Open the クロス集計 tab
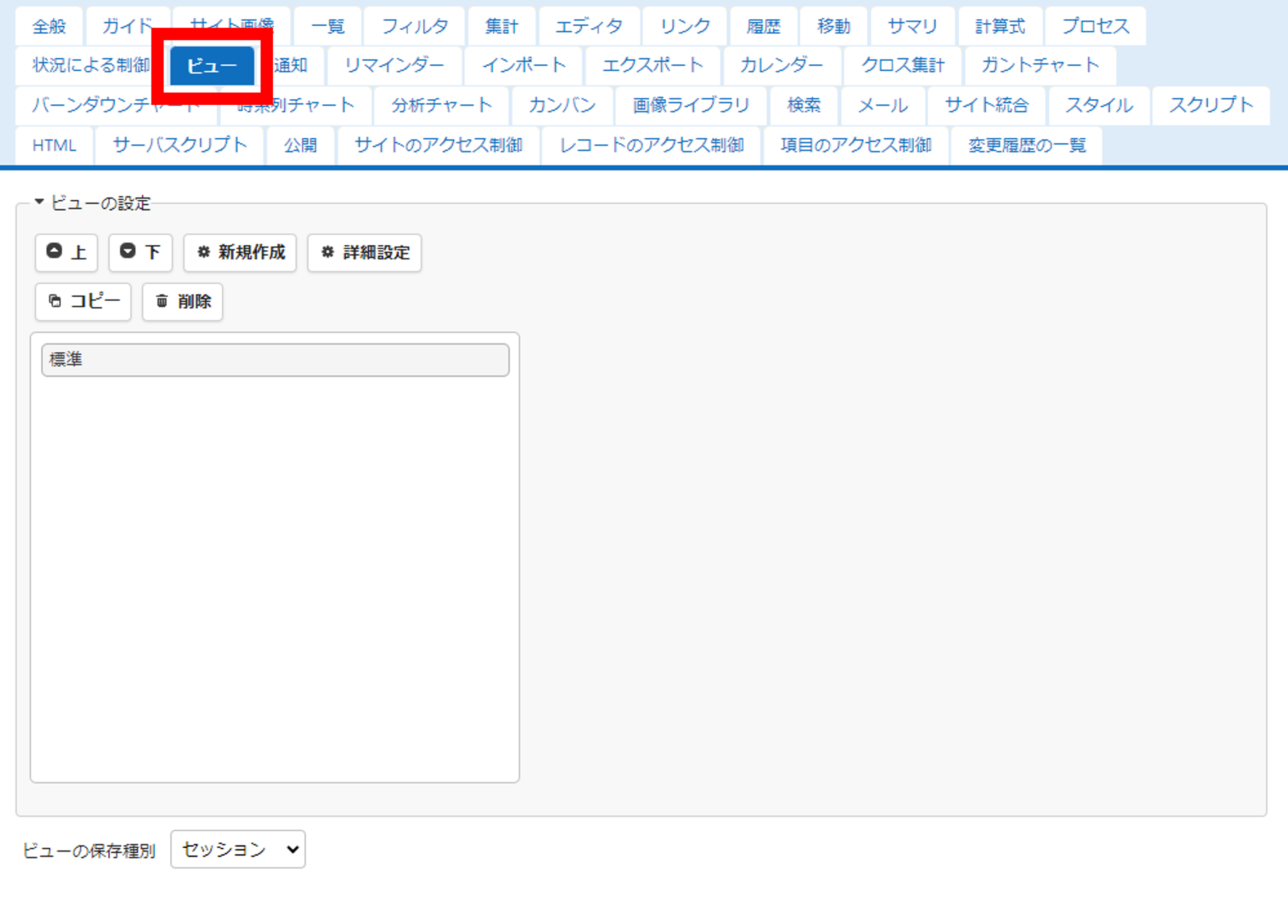This screenshot has width=1288, height=924. pyautogui.click(x=903, y=65)
